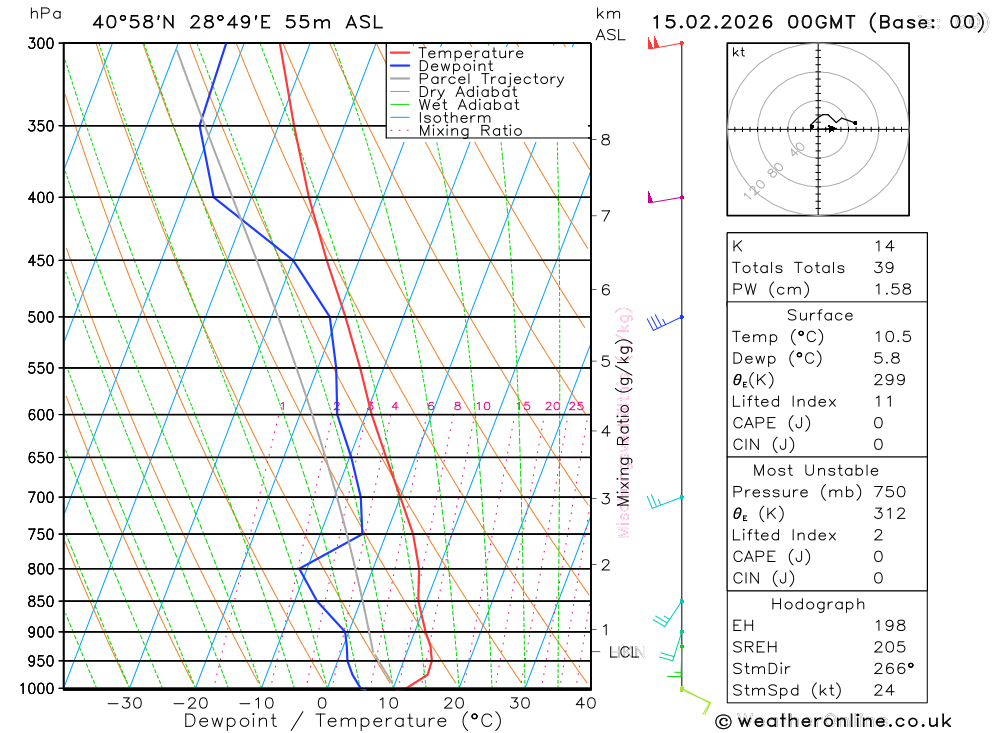Click the 300 hPa pressure axis label
The width and height of the screenshot is (1000, 733).
(41, 43)
